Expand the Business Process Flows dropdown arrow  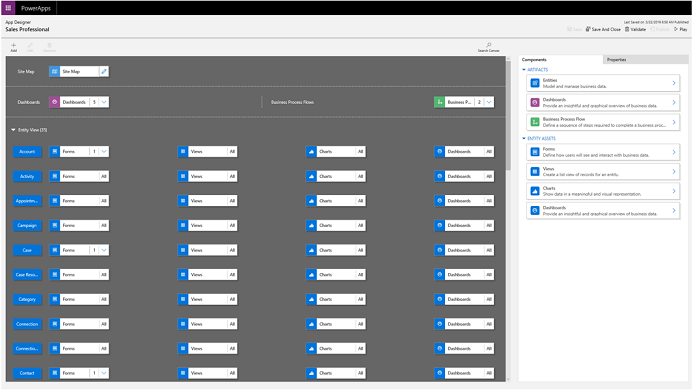pyautogui.click(x=489, y=102)
